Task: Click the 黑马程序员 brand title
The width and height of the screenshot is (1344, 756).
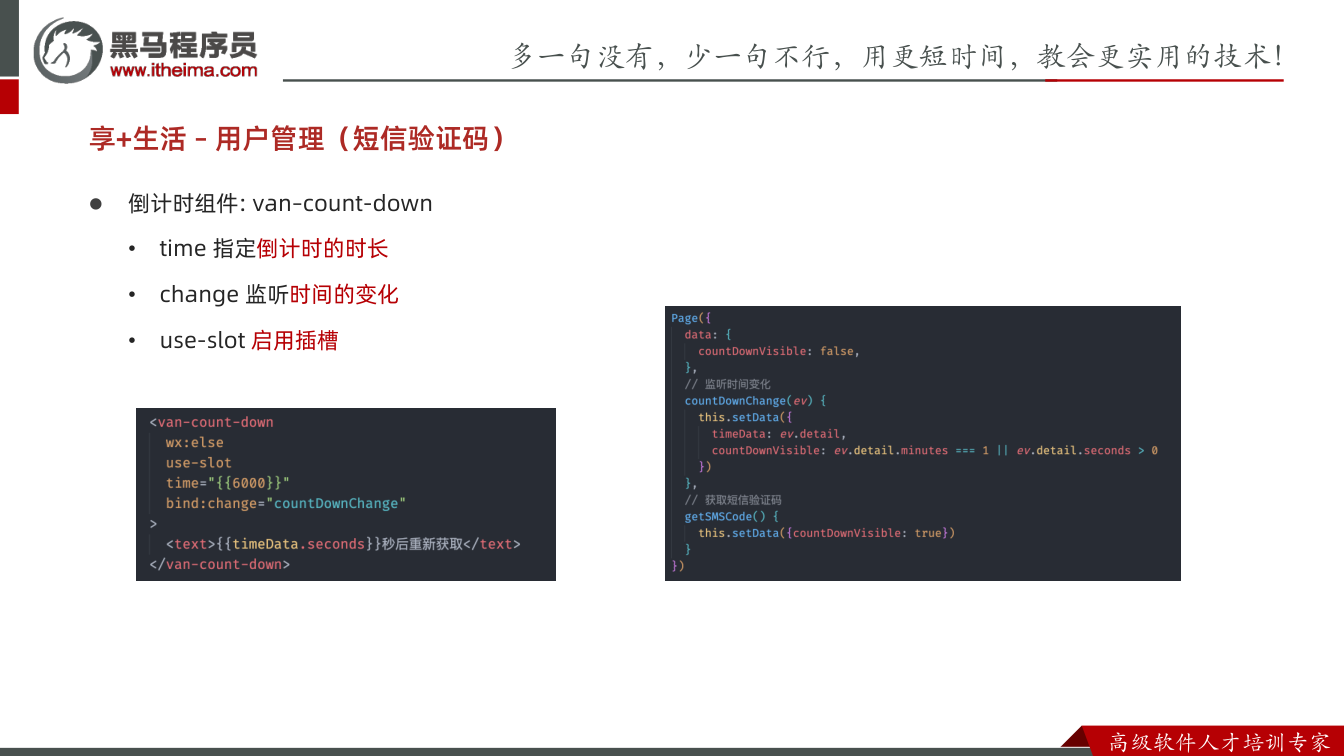Action: click(183, 45)
